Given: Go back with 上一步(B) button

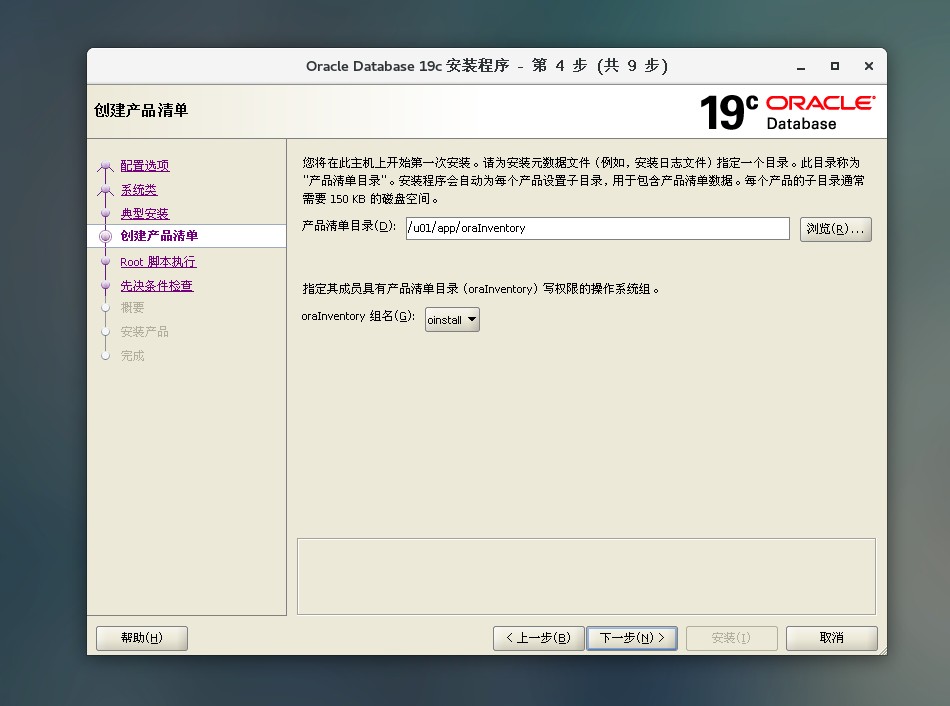Looking at the screenshot, I should [539, 638].
